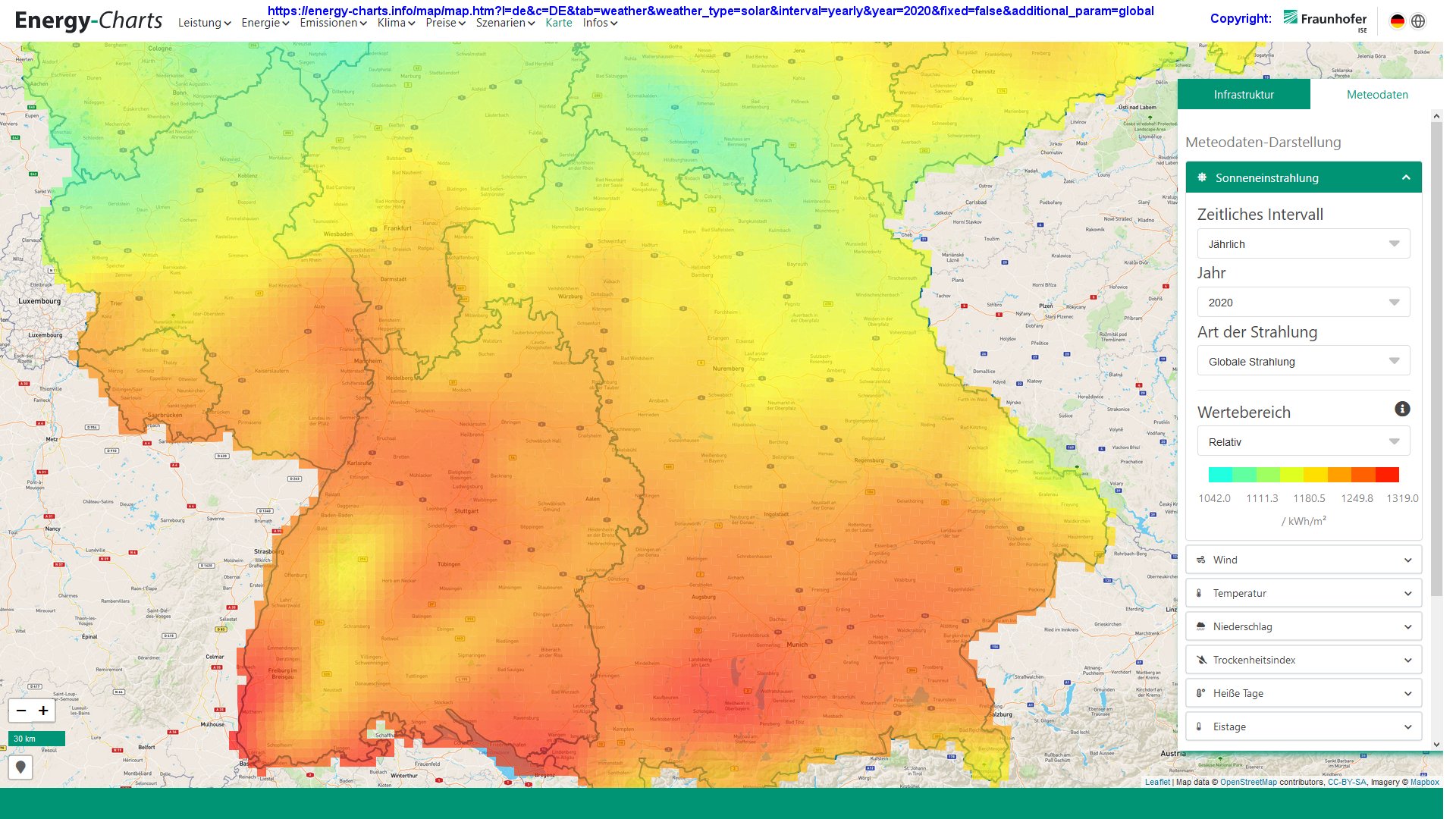Open the Mapbox link
The width and height of the screenshot is (1456, 819).
click(1424, 782)
